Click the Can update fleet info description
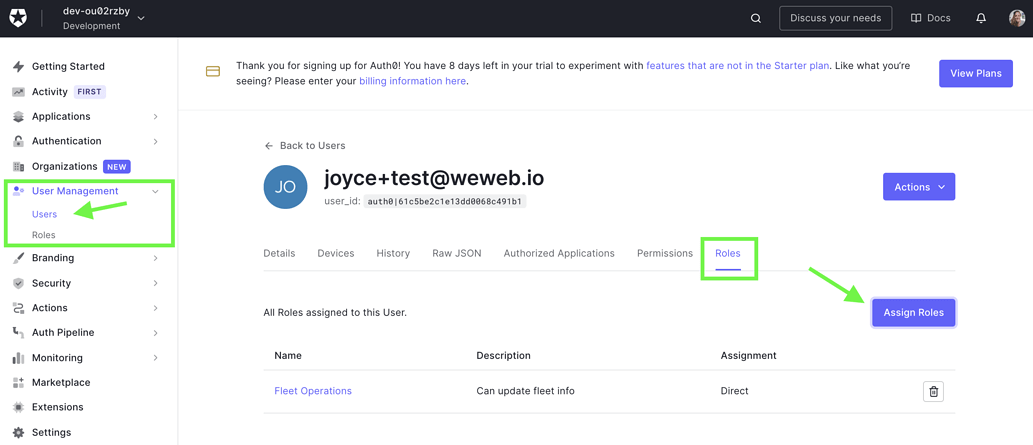1033x445 pixels. point(526,391)
